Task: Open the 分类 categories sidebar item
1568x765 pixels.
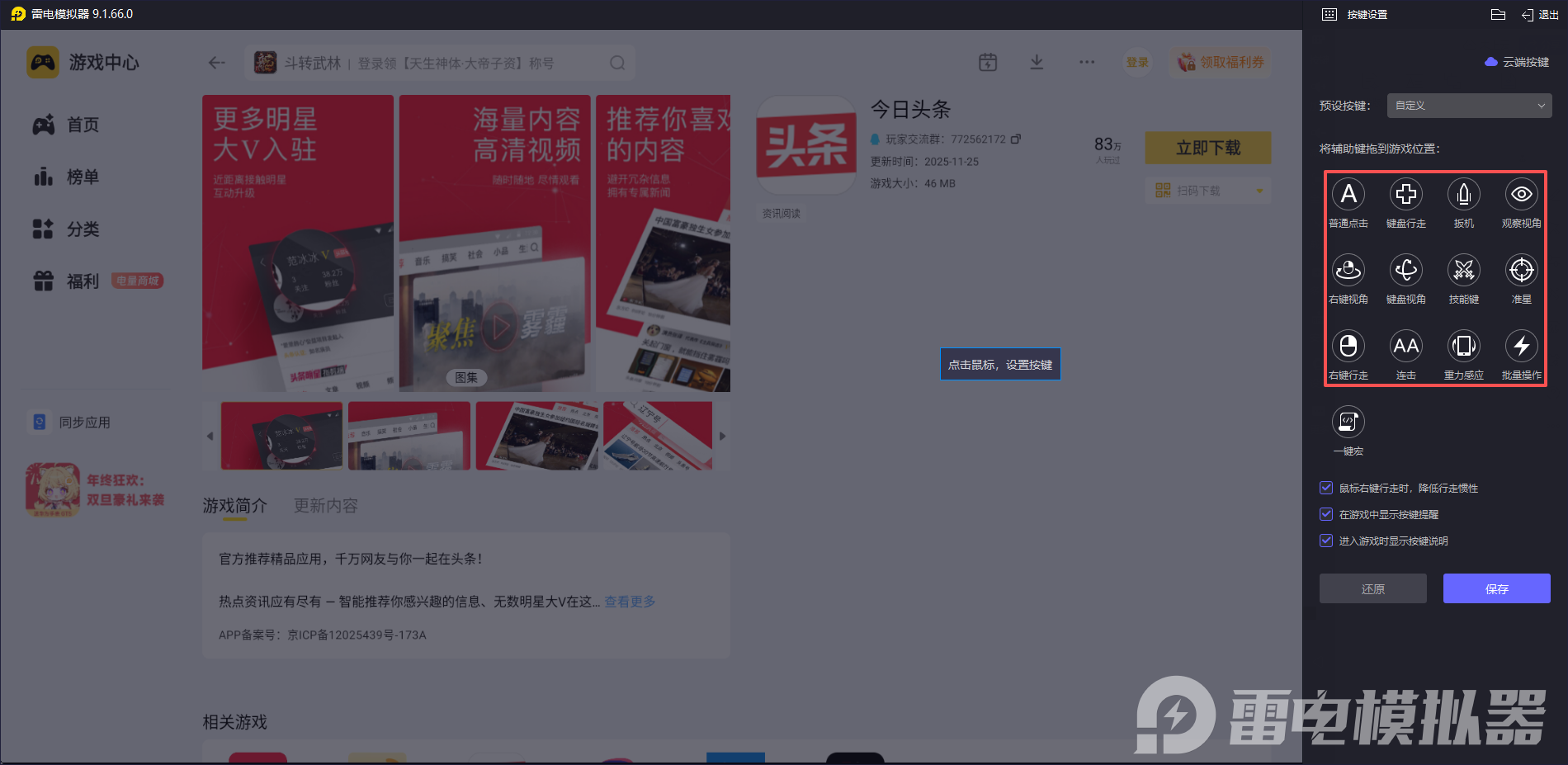Action: click(x=66, y=229)
